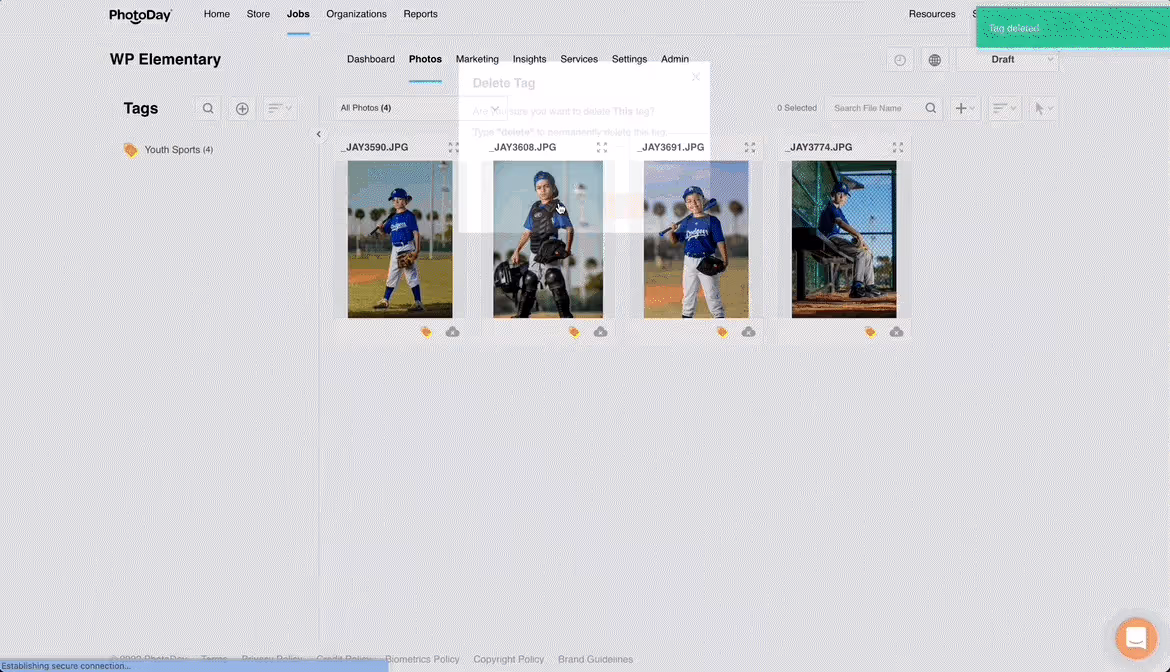
Task: Open the Biometrics Policy link
Action: pyautogui.click(x=422, y=659)
